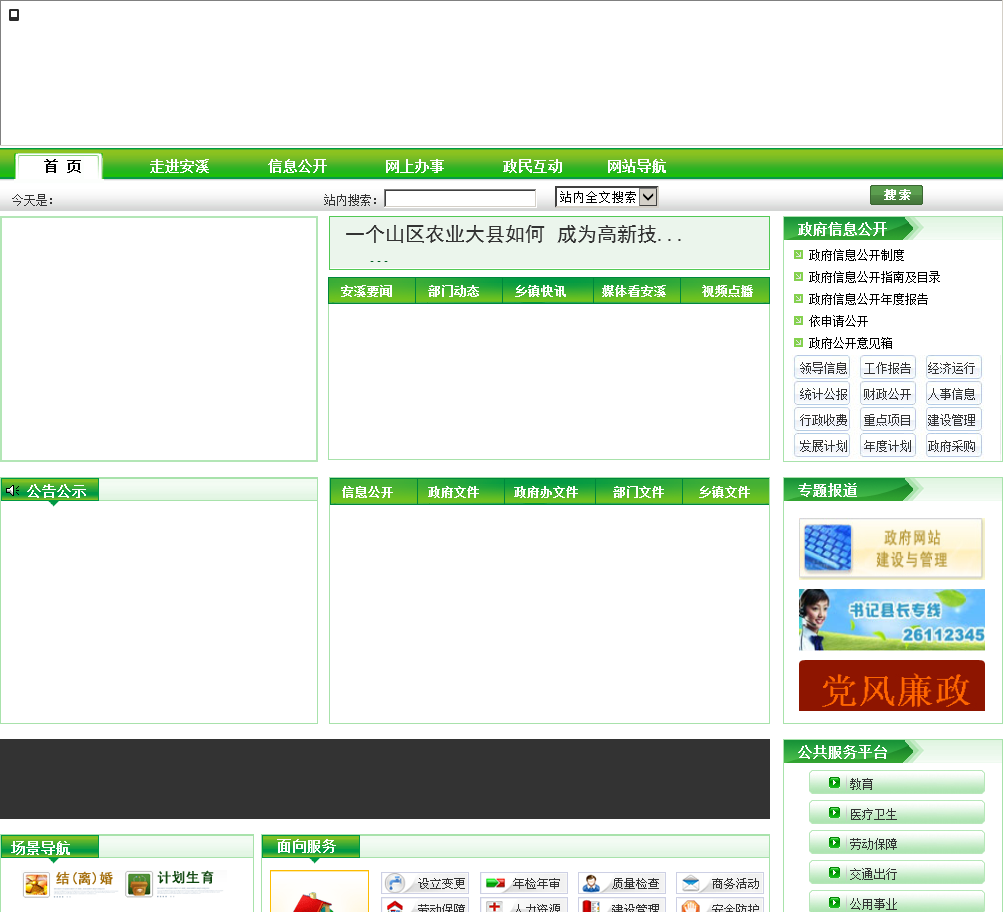
Task: Click the 建设管理 button in 政府信息公开
Action: [x=952, y=420]
